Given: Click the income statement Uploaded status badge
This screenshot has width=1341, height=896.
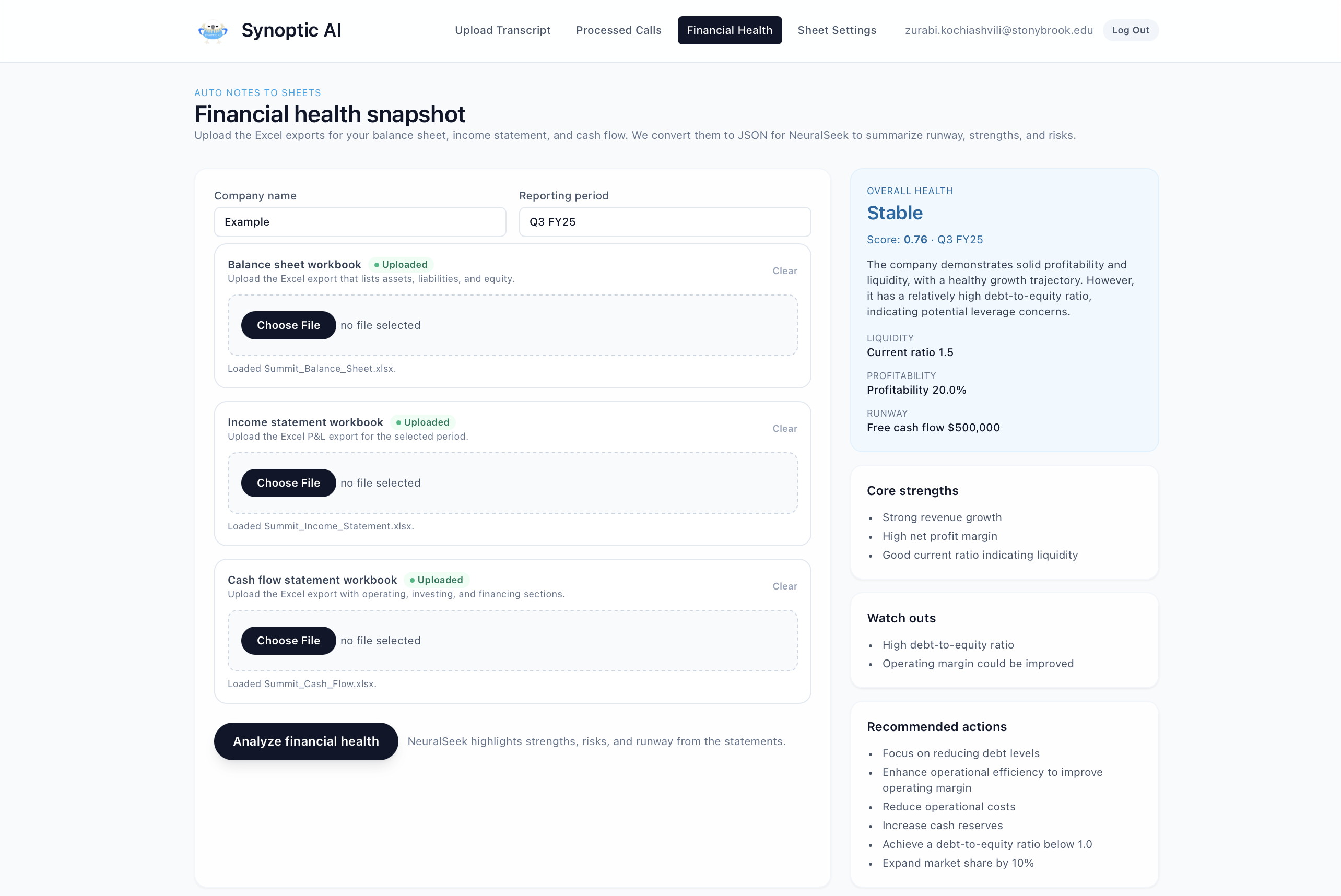Looking at the screenshot, I should coord(423,422).
